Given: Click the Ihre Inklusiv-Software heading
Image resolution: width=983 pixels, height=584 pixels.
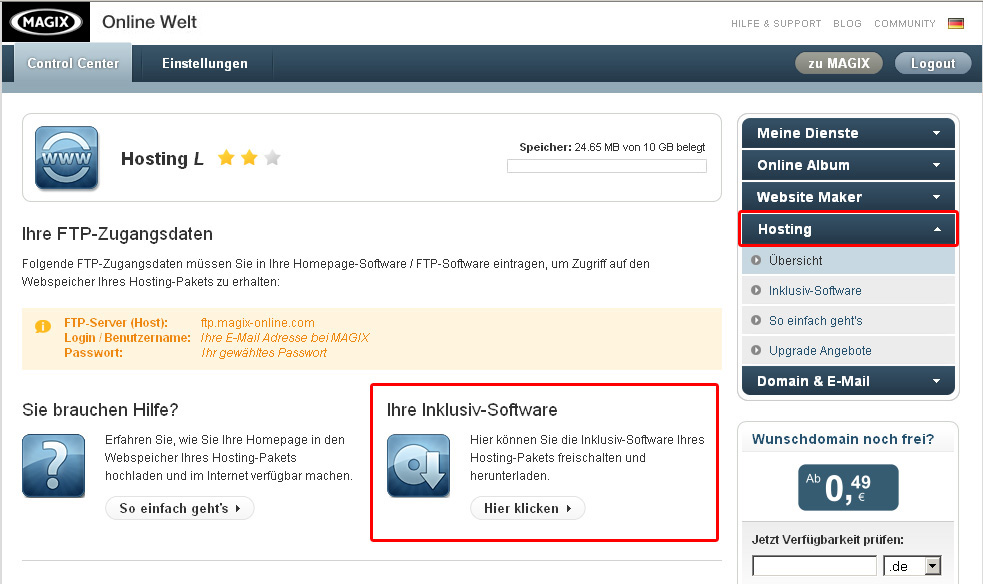Looking at the screenshot, I should tap(472, 410).
